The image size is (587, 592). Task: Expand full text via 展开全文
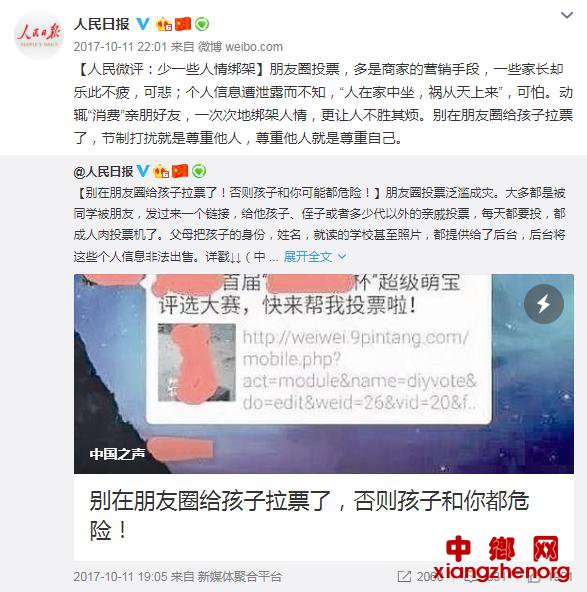[308, 257]
